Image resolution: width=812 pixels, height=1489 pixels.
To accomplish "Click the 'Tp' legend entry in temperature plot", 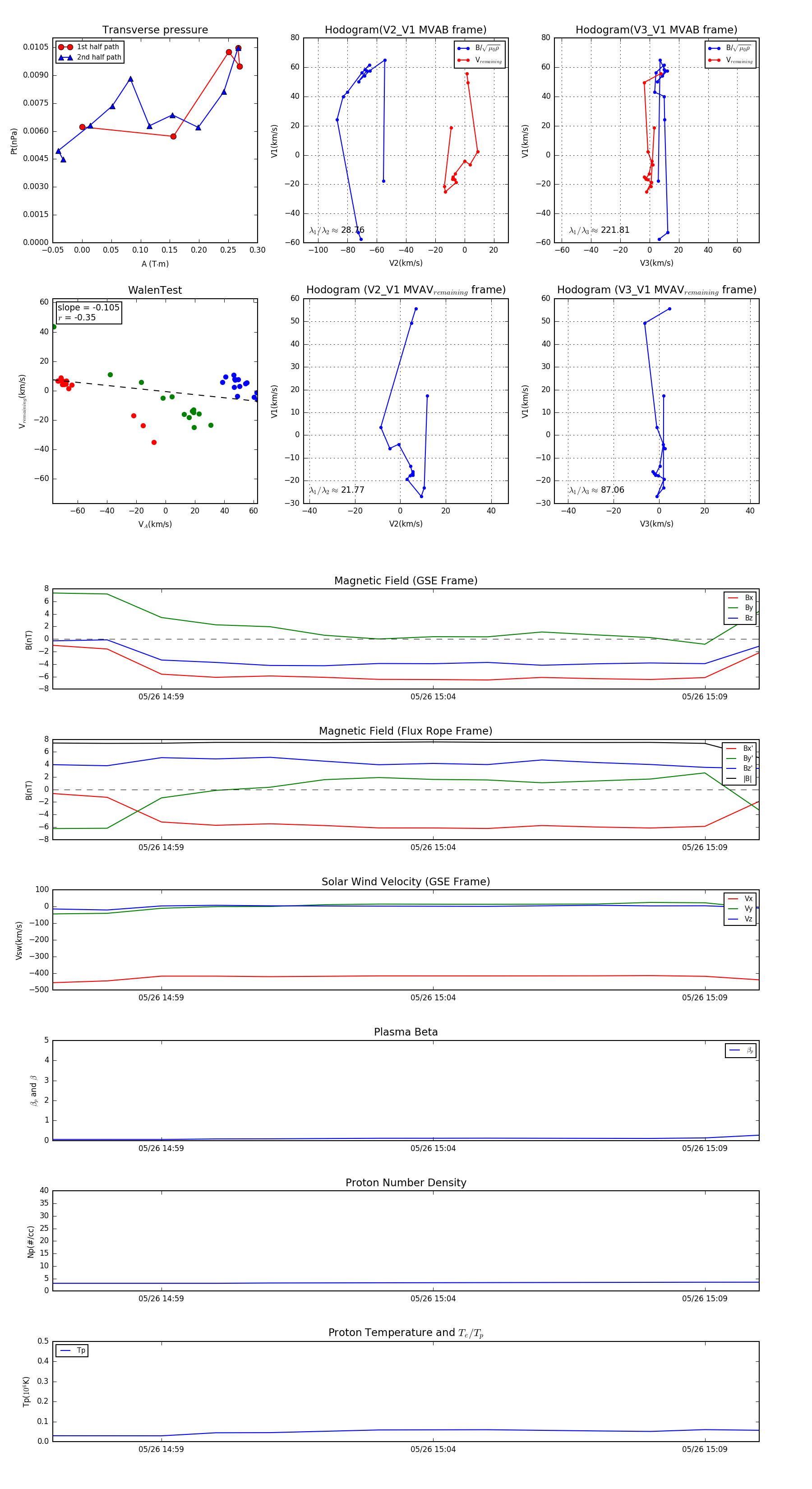I will [x=72, y=1351].
